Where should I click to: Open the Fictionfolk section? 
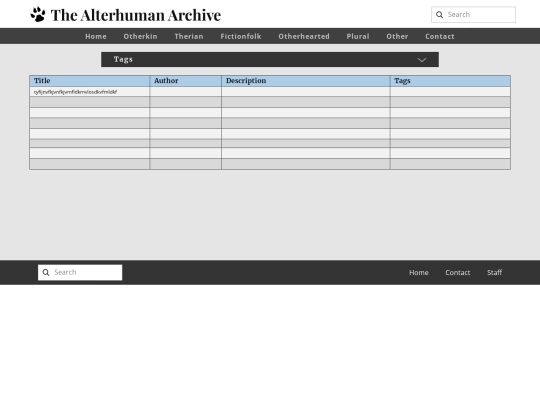pos(241,37)
